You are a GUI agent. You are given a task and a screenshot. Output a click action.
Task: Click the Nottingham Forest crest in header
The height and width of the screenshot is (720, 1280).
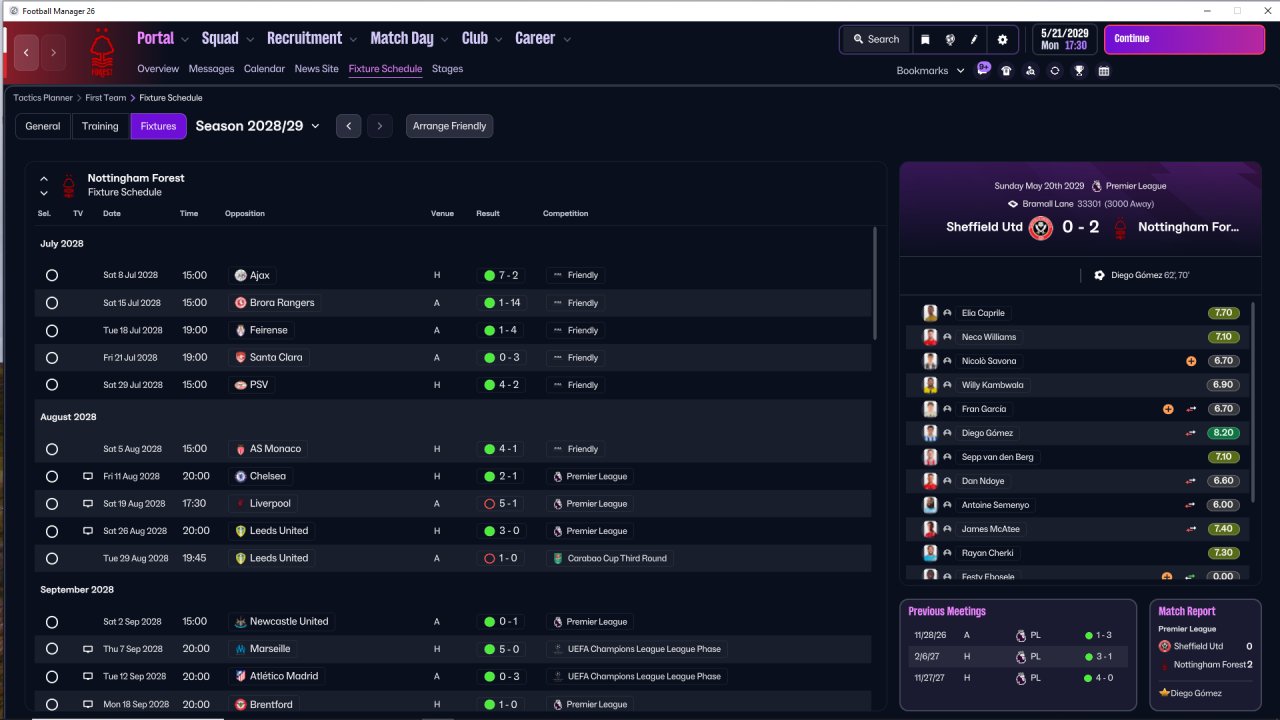click(101, 52)
